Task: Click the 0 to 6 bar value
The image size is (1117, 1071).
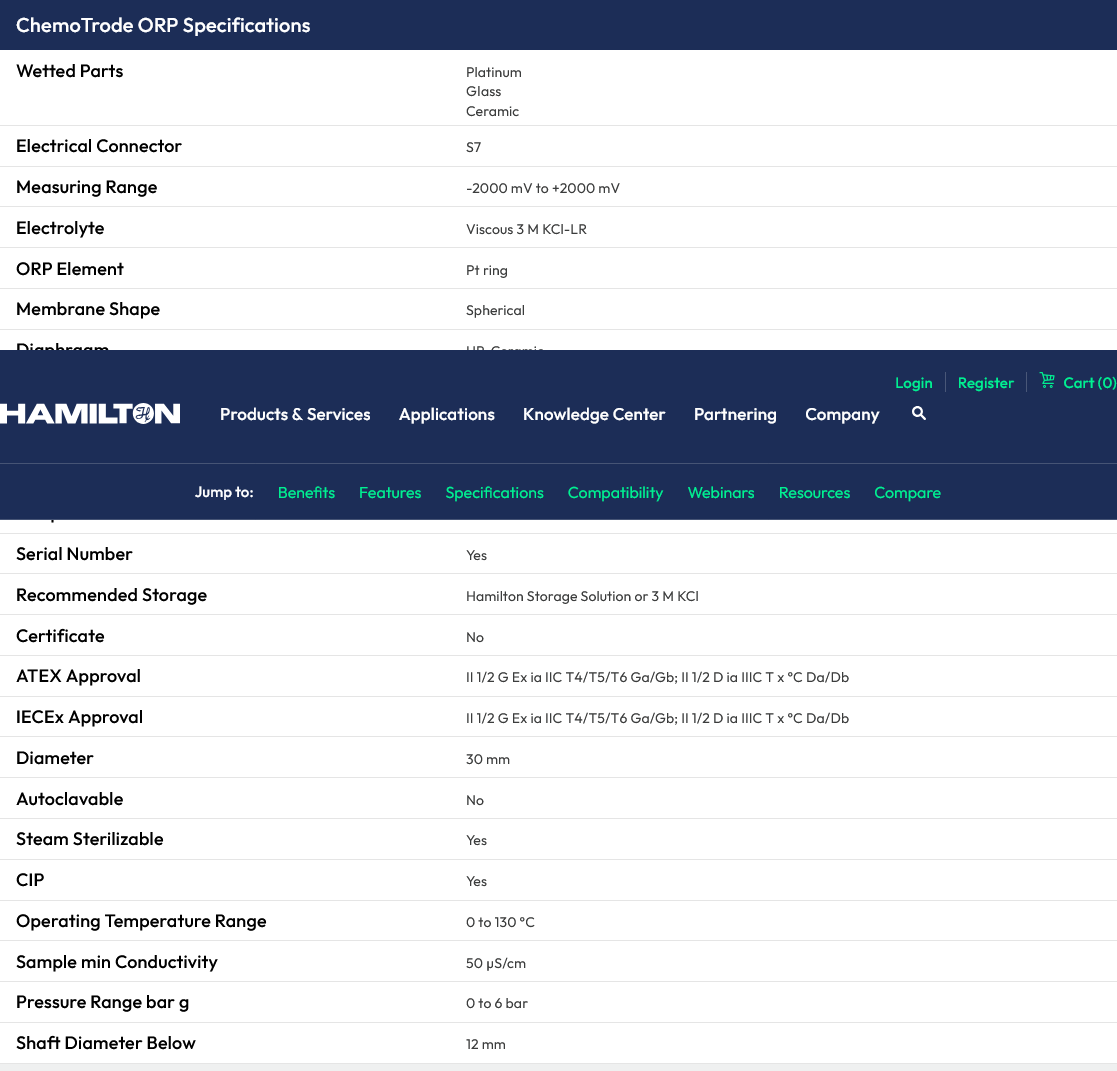Action: tap(497, 1003)
